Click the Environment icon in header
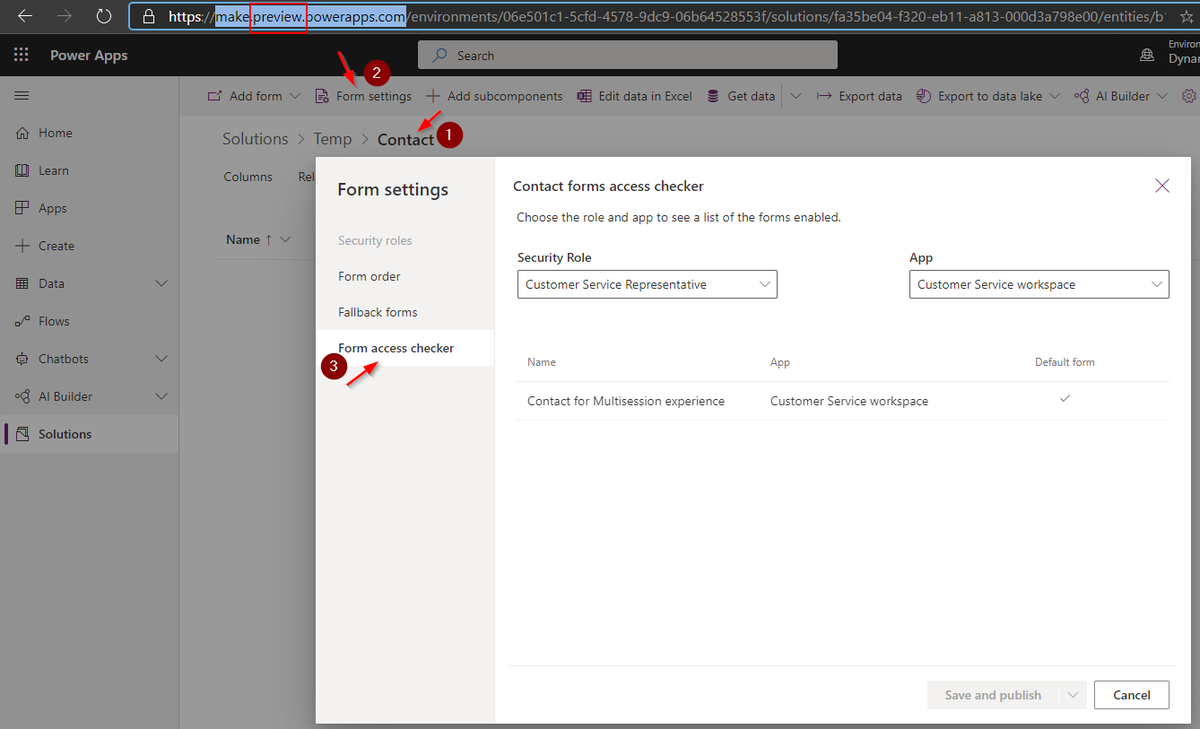 pyautogui.click(x=1146, y=55)
